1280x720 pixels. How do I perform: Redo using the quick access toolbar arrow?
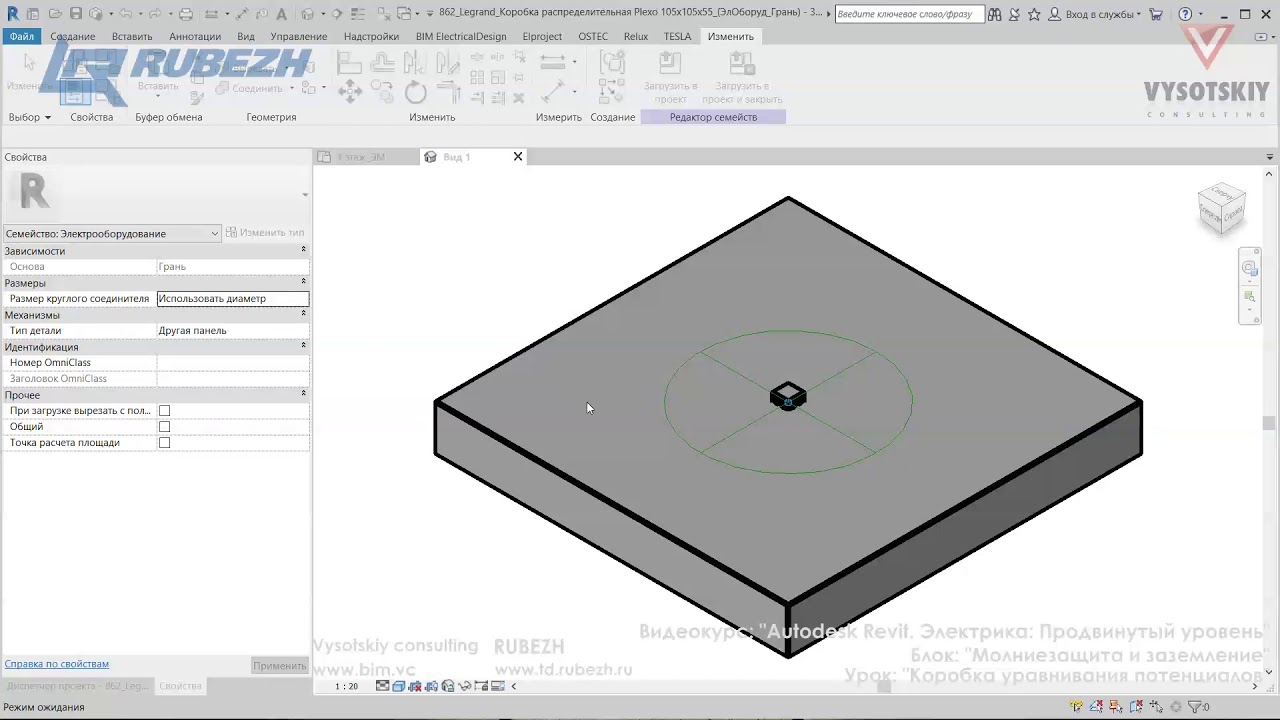157,14
